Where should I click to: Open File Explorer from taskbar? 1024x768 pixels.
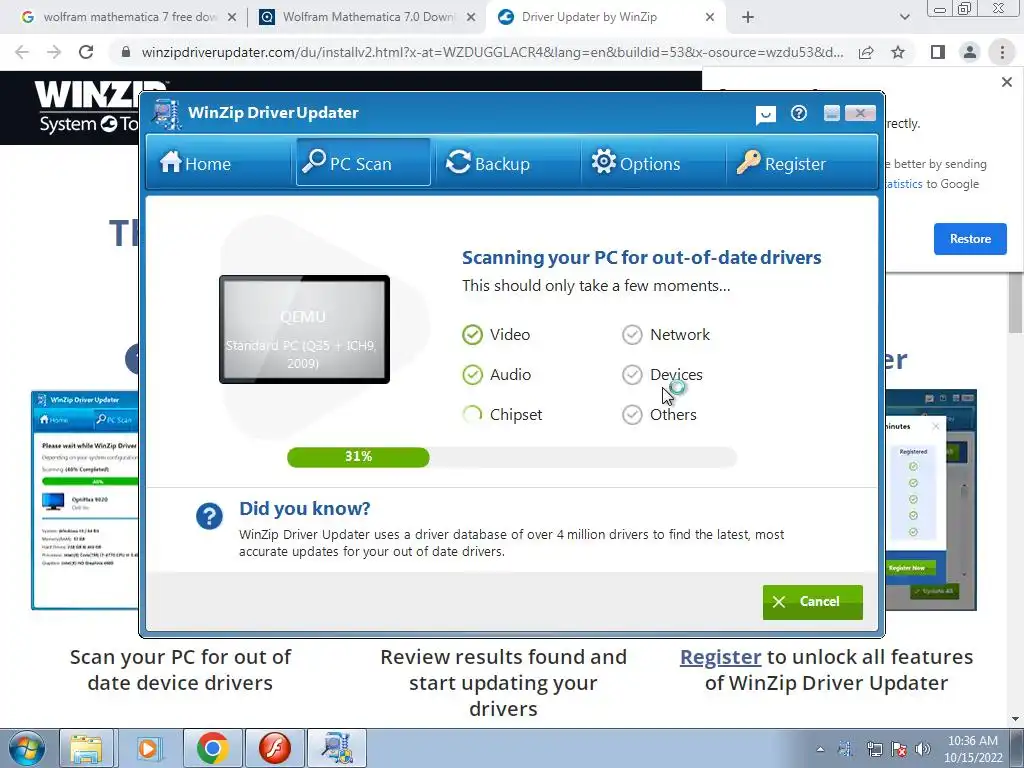coord(86,748)
